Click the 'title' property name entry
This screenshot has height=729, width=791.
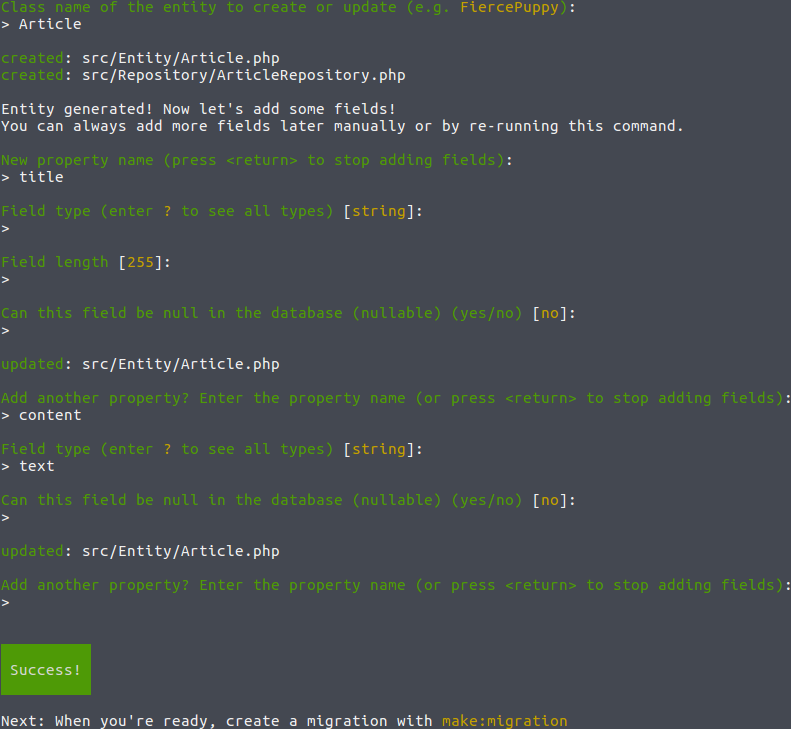[41, 177]
